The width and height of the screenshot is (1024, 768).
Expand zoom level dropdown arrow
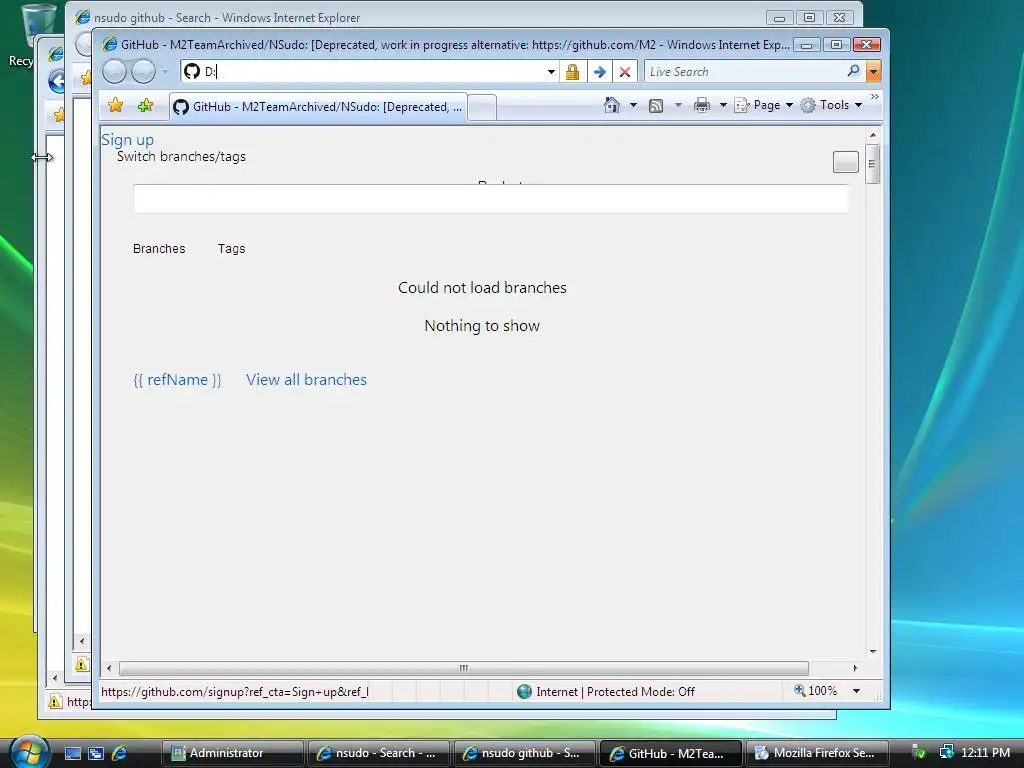pyautogui.click(x=856, y=691)
